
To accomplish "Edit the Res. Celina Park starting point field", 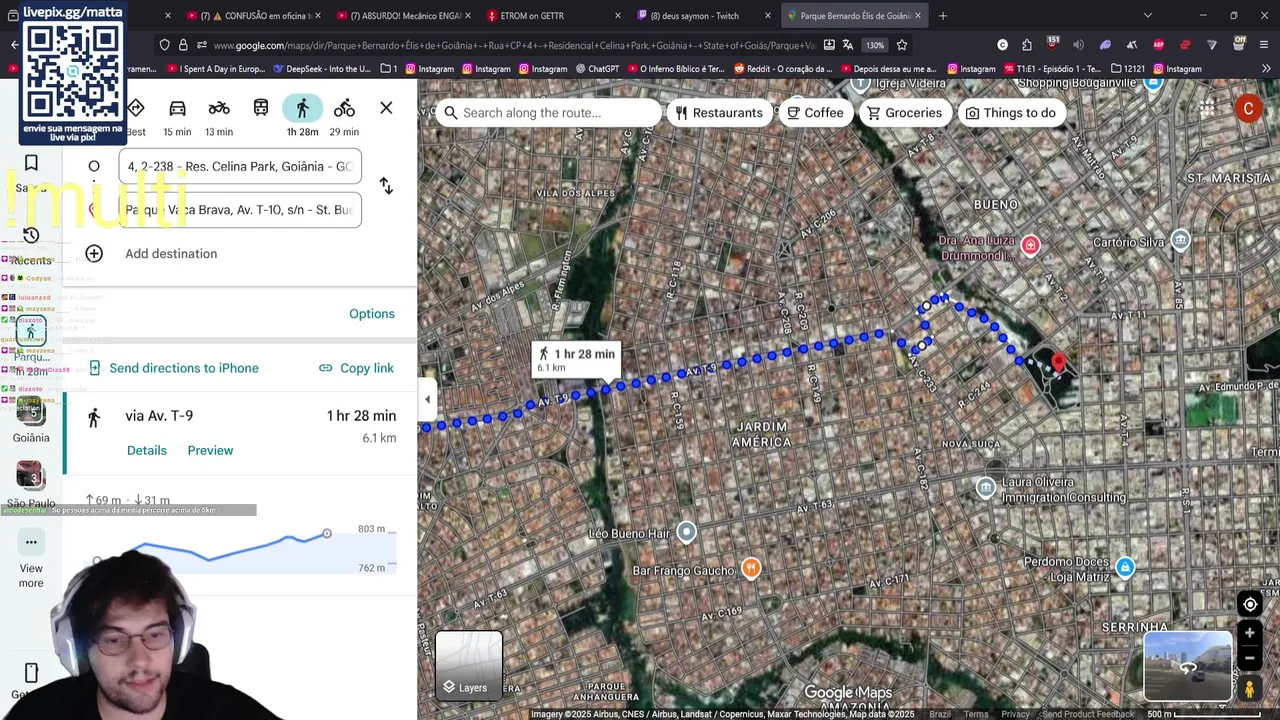I will [x=240, y=166].
